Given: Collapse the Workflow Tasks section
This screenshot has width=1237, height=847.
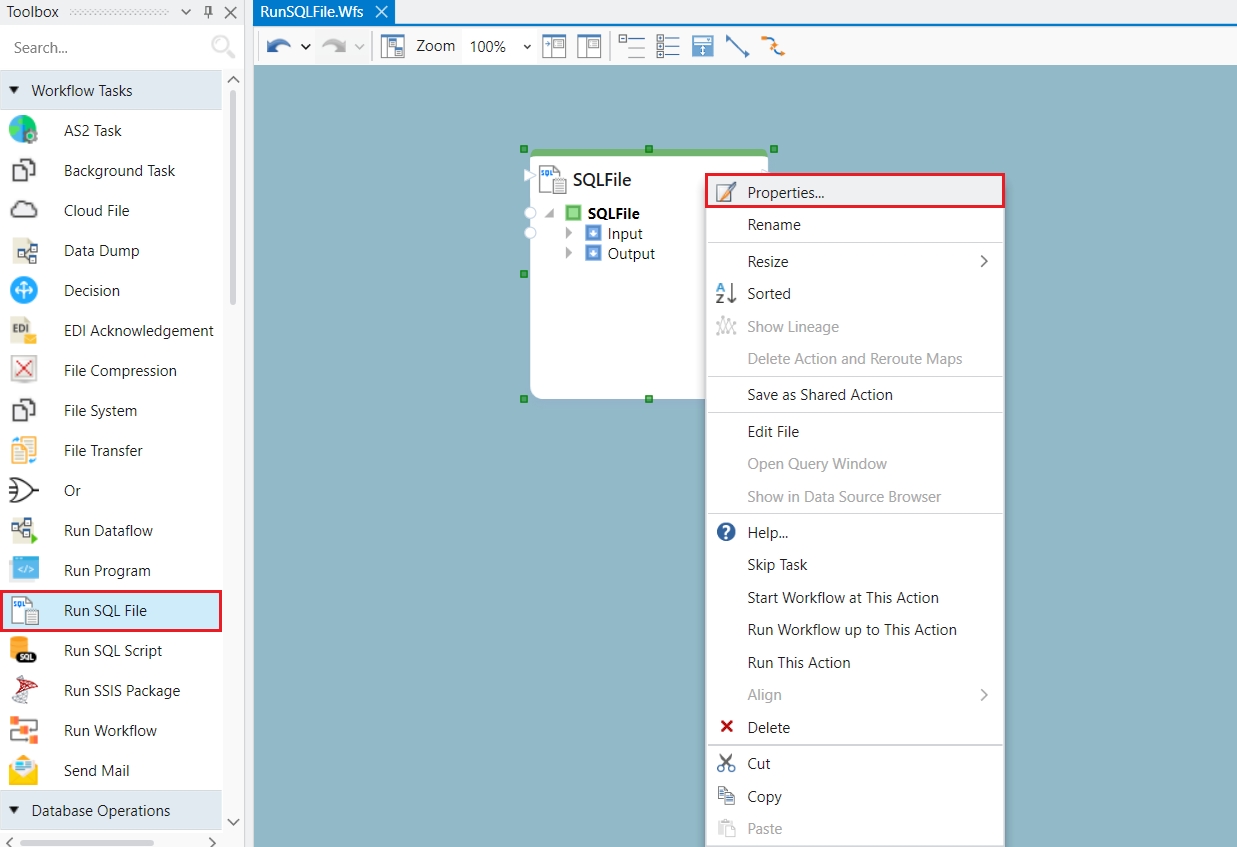Looking at the screenshot, I should tap(14, 90).
